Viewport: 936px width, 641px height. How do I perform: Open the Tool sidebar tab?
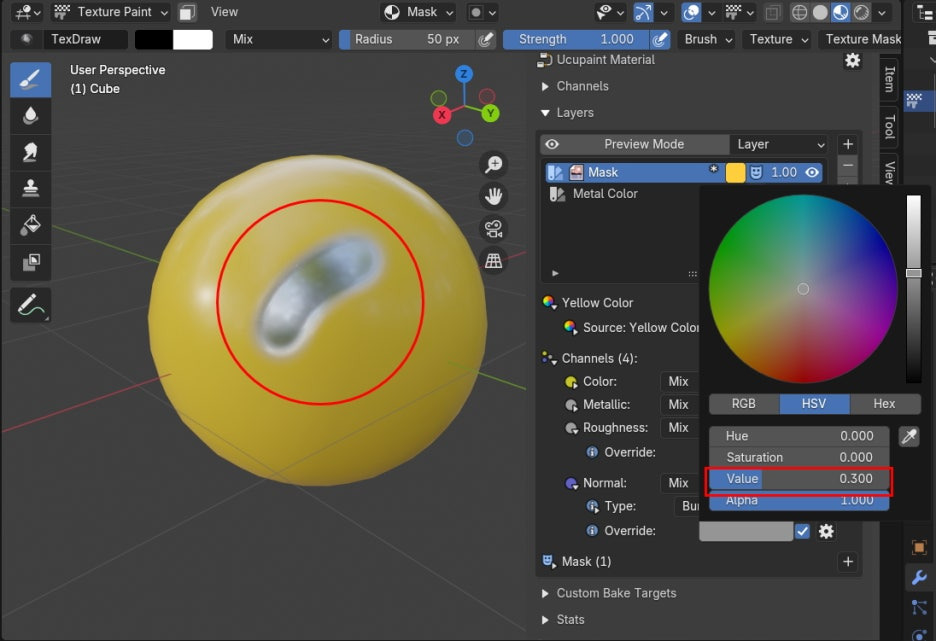pyautogui.click(x=889, y=127)
